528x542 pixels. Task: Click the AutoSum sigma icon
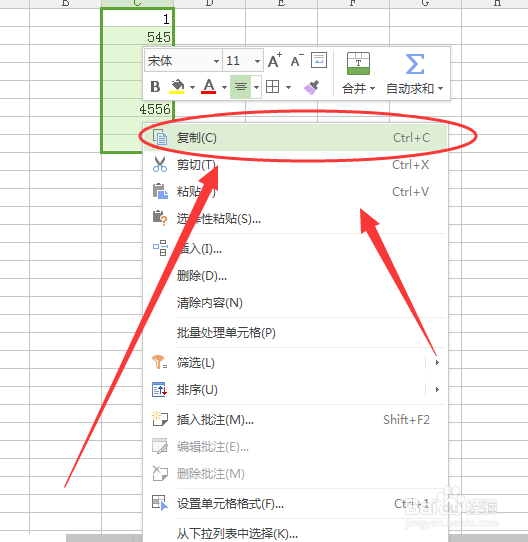pyautogui.click(x=415, y=64)
